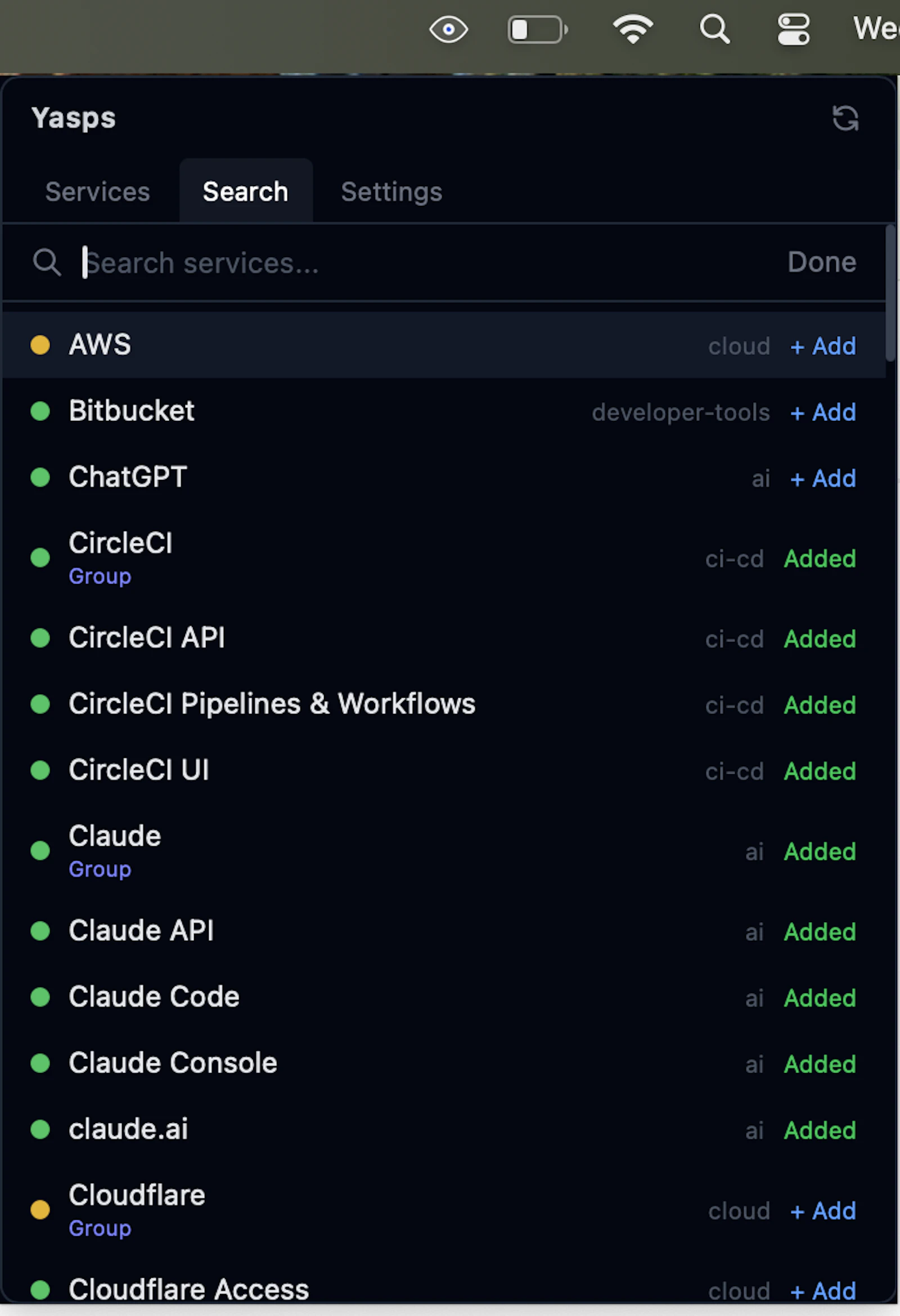Switch to the Services tab
900x1316 pixels.
coord(97,191)
